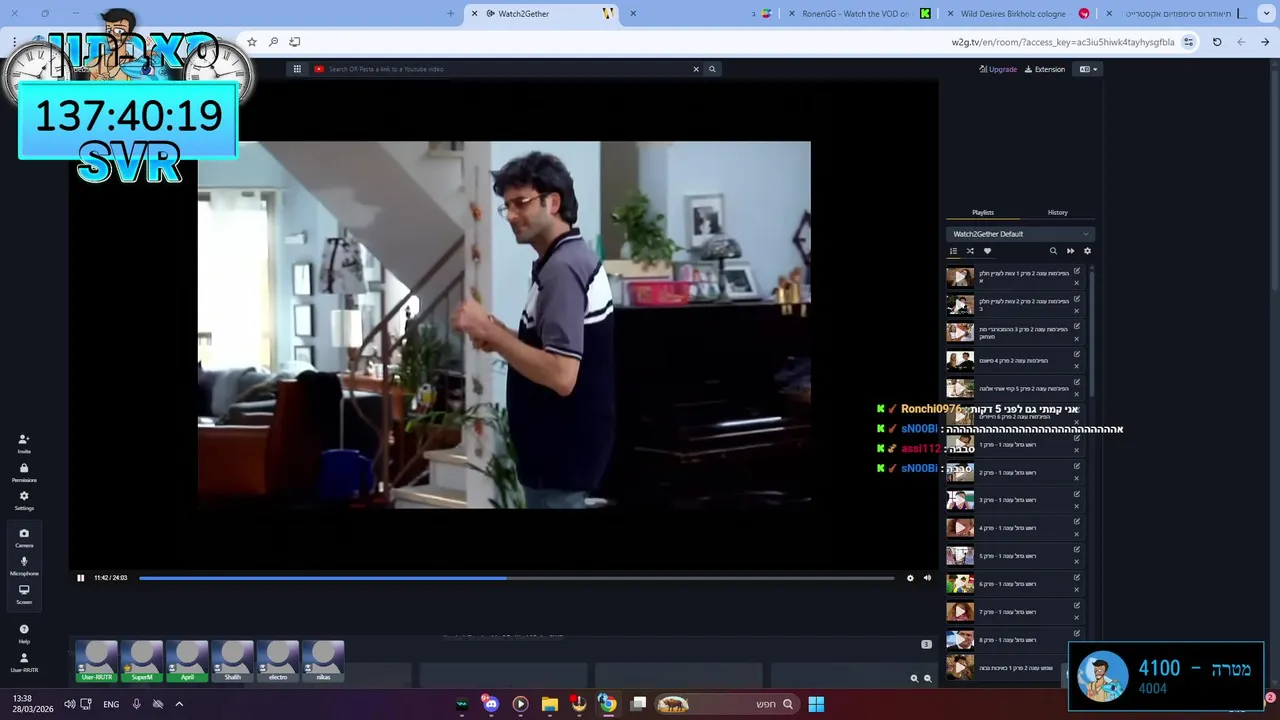Open the video player settings gear
Viewport: 1280px width, 720px height.
pyautogui.click(x=910, y=578)
